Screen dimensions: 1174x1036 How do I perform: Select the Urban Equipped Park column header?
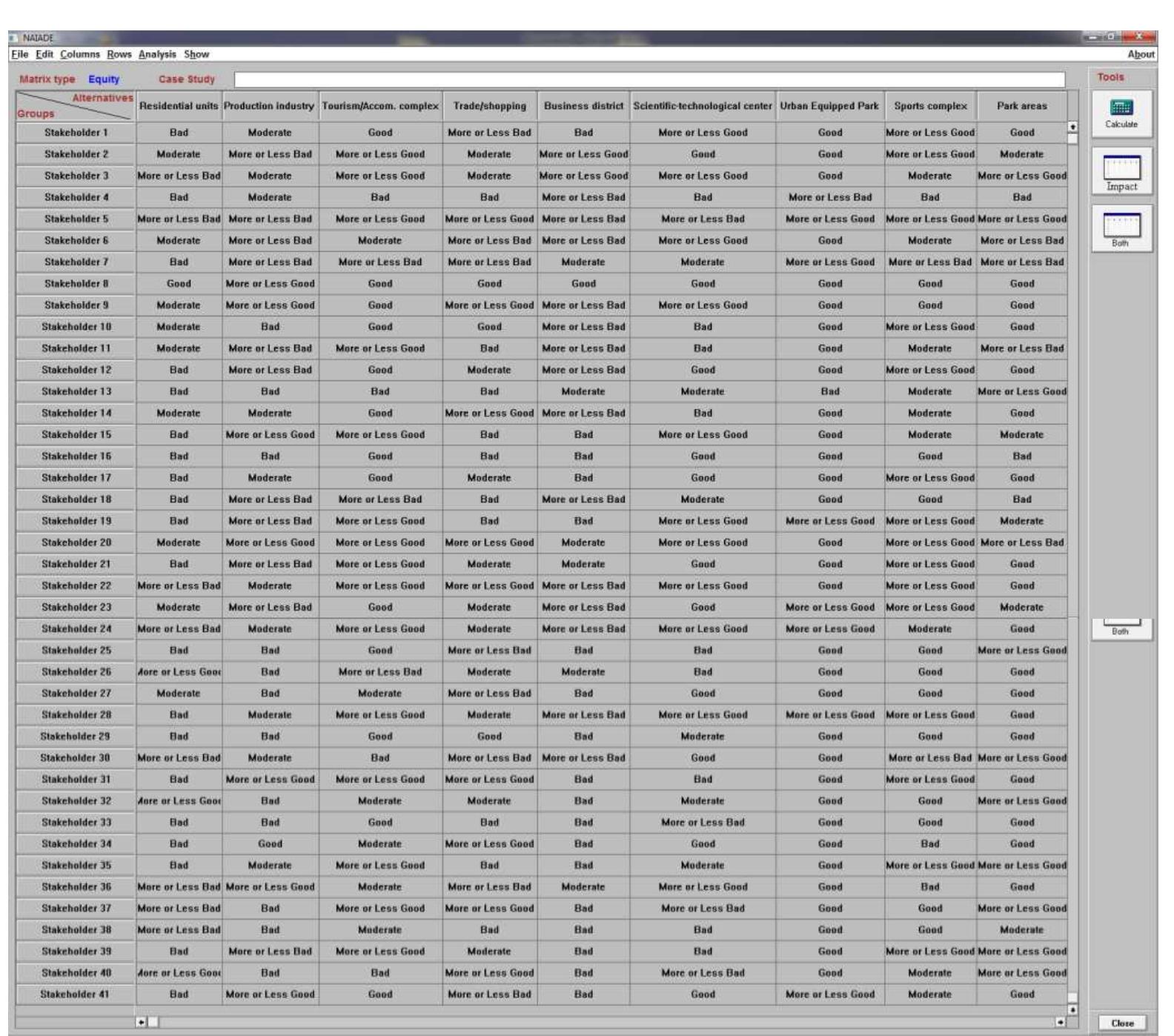(x=830, y=106)
